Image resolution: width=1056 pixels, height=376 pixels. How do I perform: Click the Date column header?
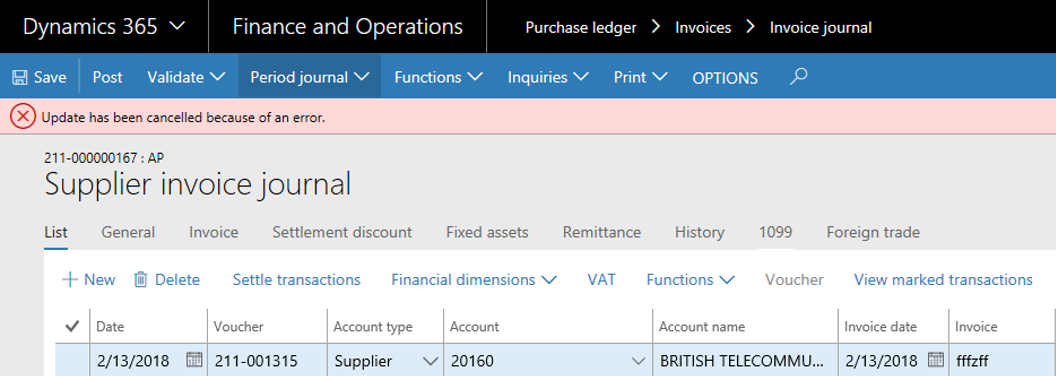(110, 327)
